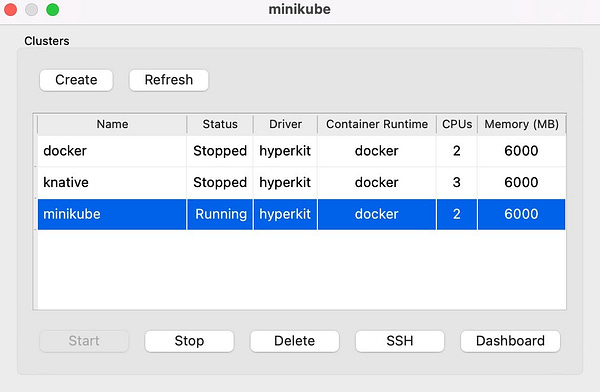
Task: Select the minikube cluster name cell
Action: (x=112, y=214)
